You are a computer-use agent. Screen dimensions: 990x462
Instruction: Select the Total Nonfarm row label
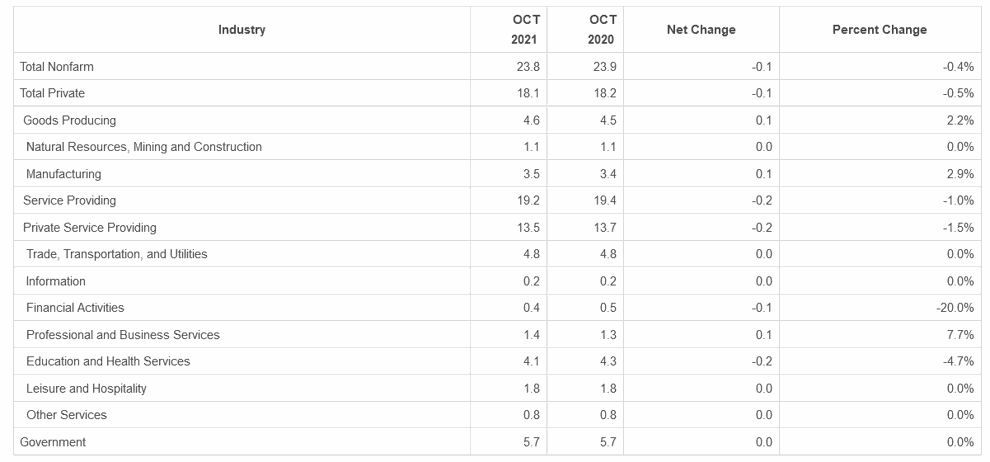57,66
